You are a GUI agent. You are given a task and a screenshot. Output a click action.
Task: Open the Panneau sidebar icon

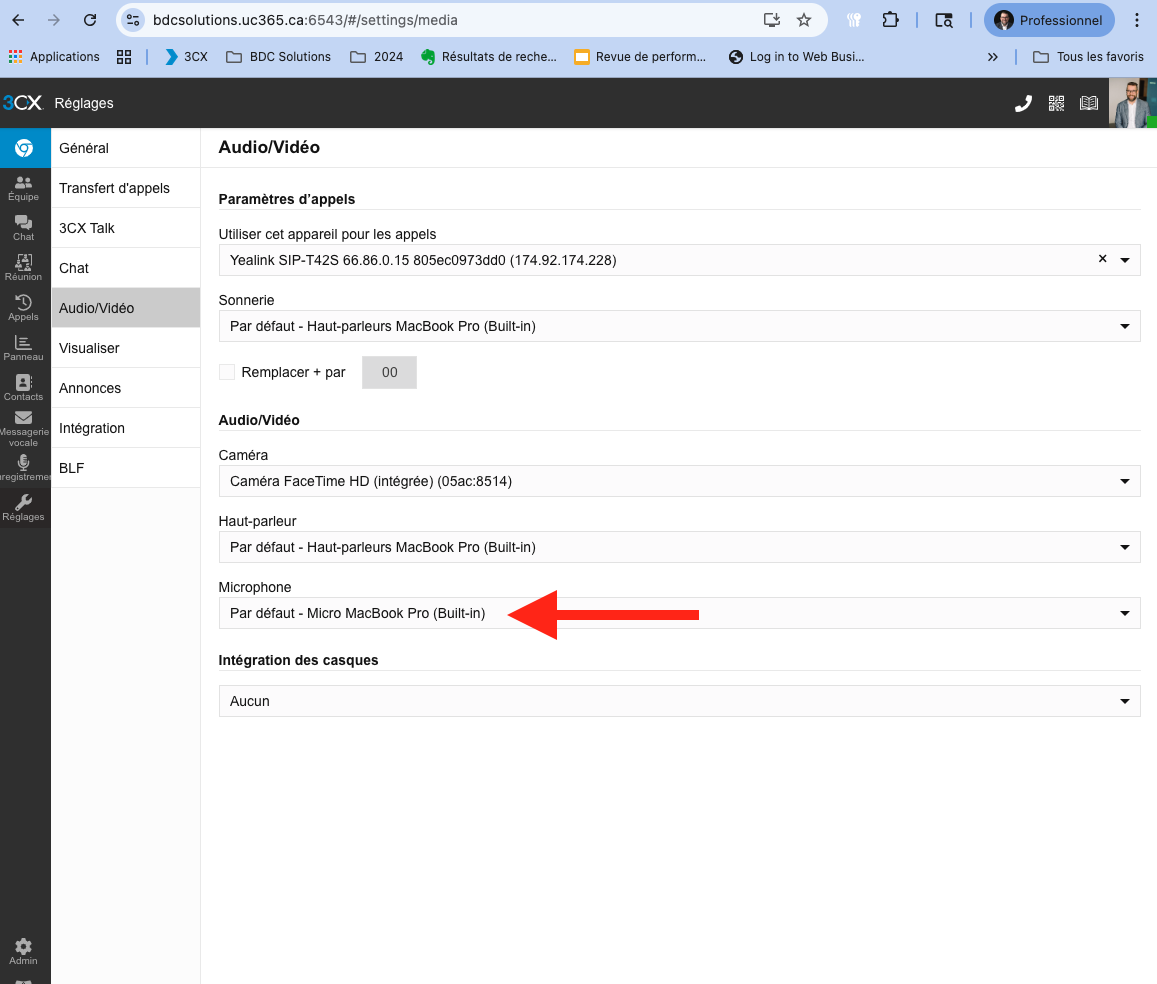point(24,347)
